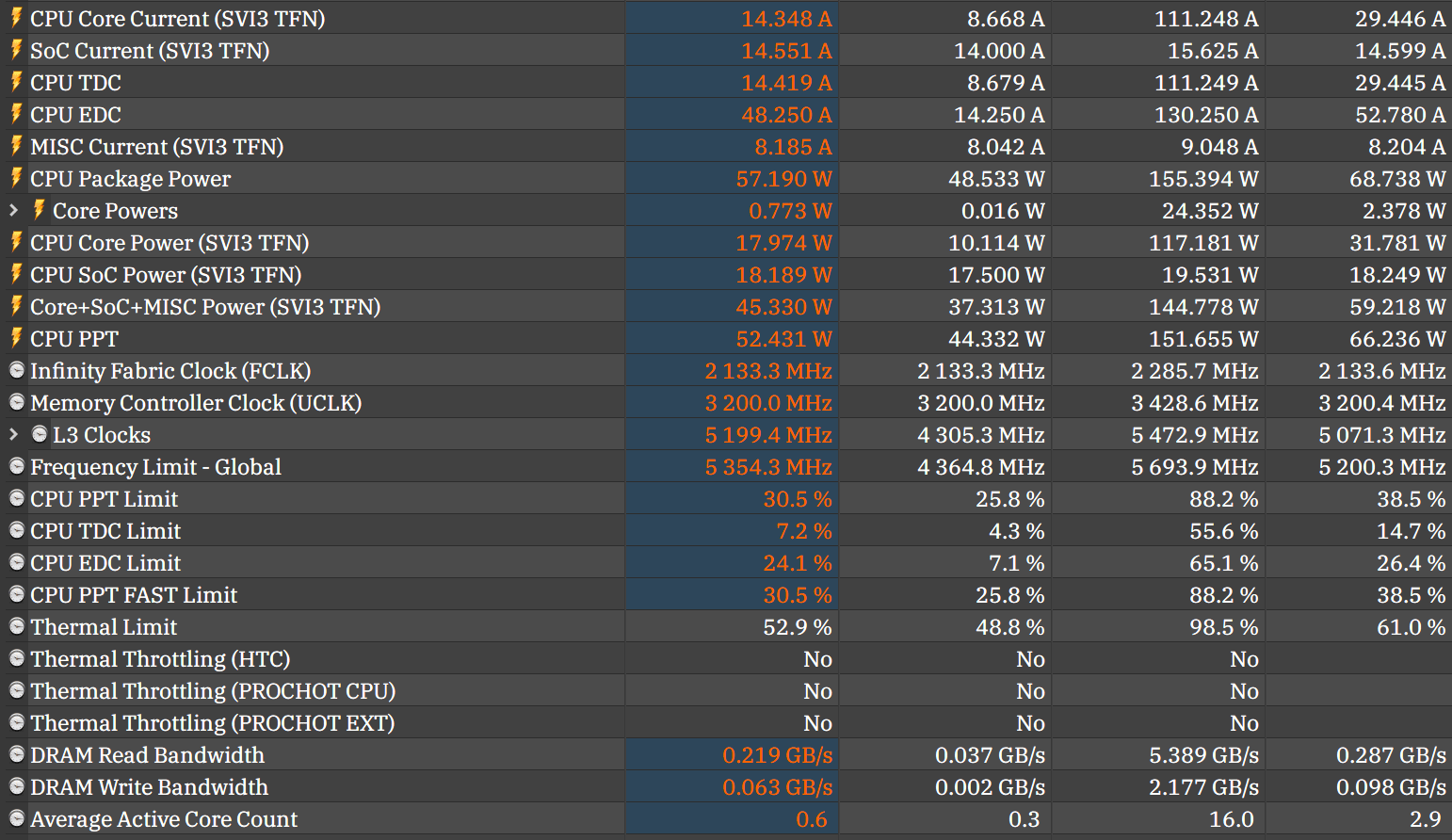The height and width of the screenshot is (840, 1452).
Task: Expand the L3 Clocks group
Action: (12, 434)
